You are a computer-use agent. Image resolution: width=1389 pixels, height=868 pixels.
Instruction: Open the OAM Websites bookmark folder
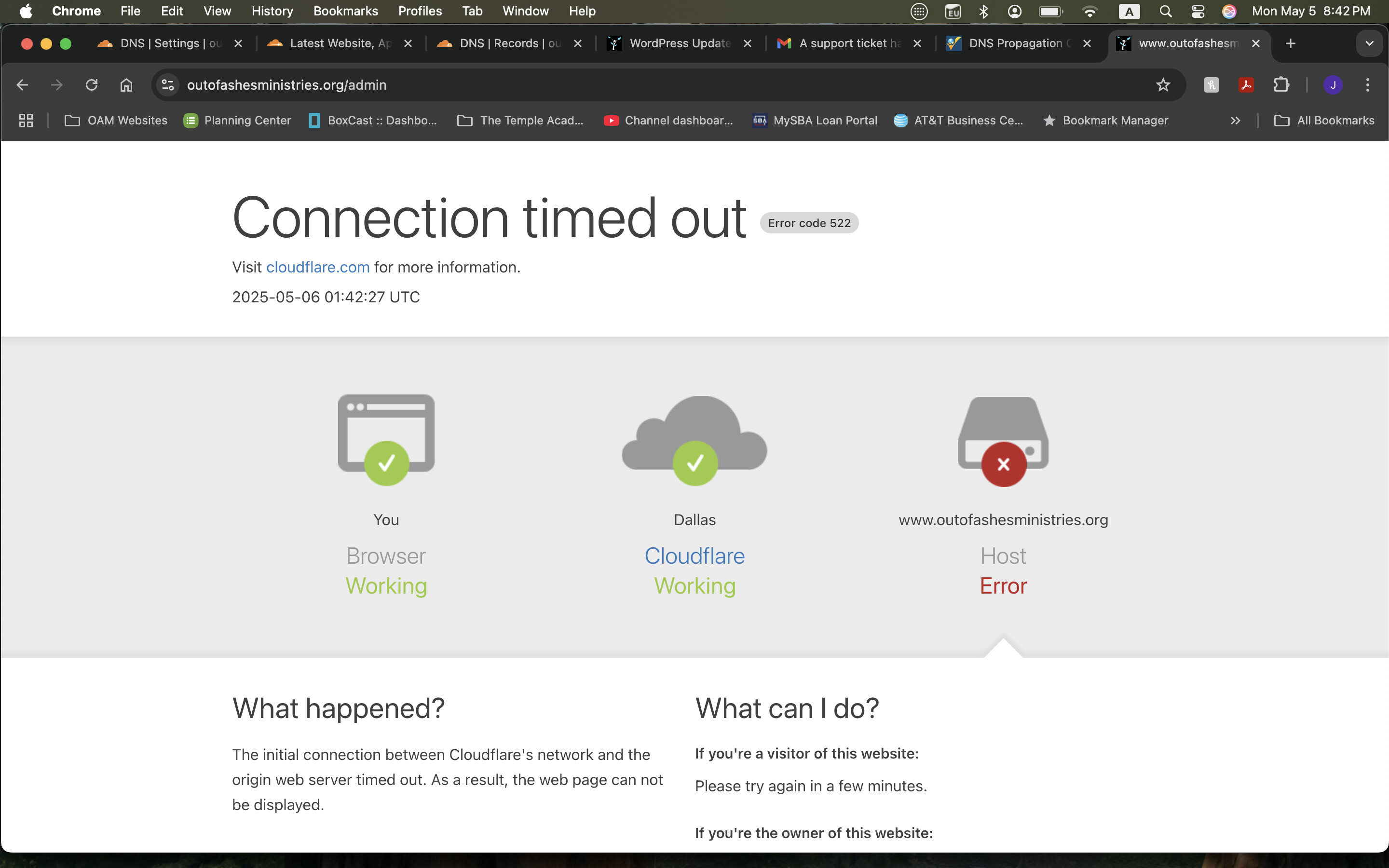pyautogui.click(x=116, y=121)
